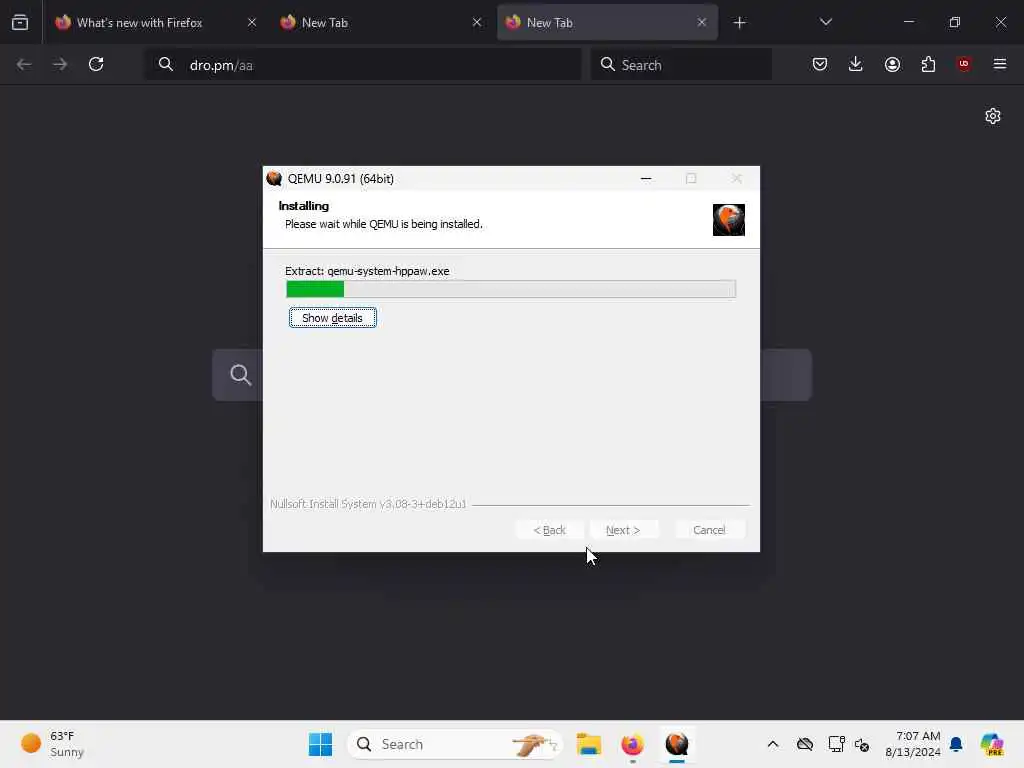1024x768 pixels.
Task: Open the weather widget showing 63°F
Action: [52, 744]
